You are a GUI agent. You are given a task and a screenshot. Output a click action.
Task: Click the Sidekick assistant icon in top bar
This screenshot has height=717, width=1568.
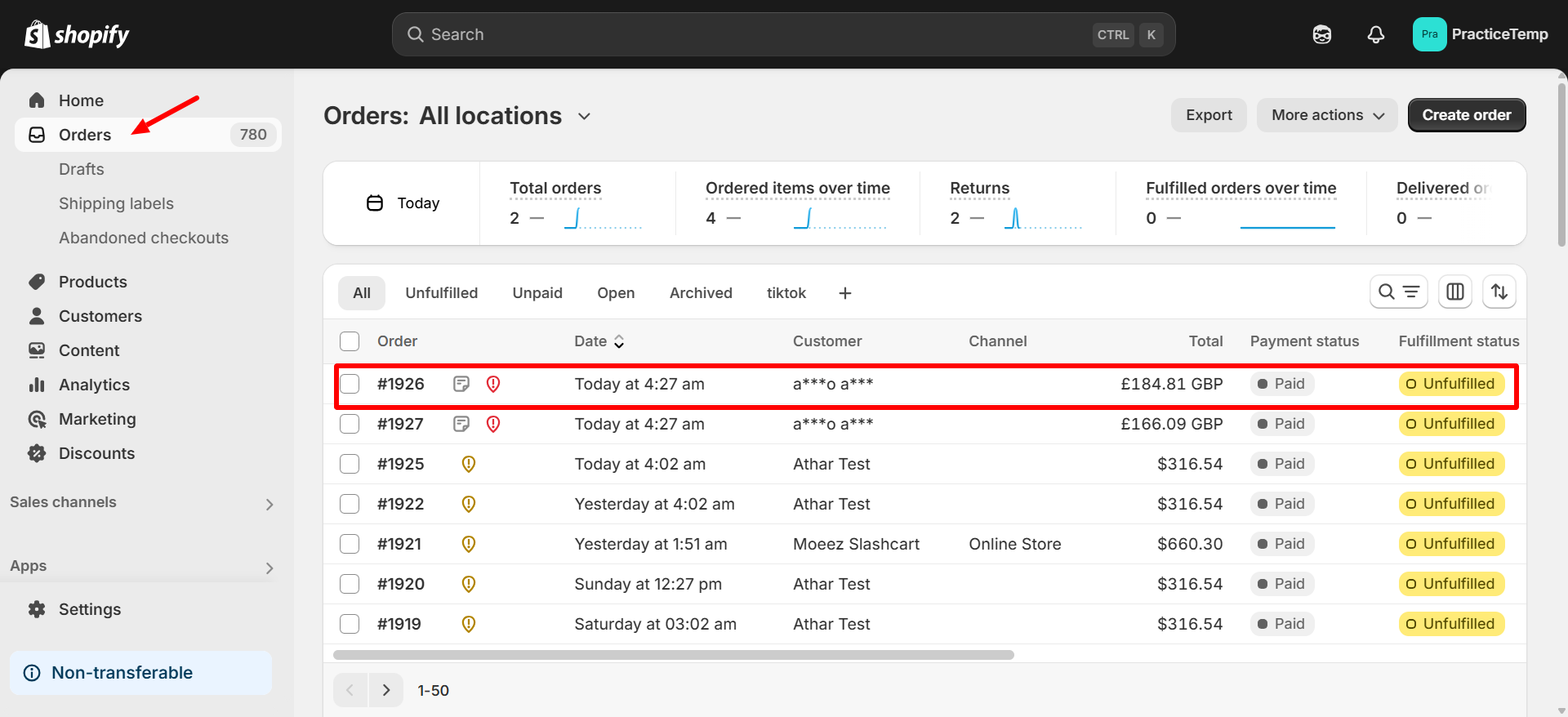click(x=1321, y=34)
